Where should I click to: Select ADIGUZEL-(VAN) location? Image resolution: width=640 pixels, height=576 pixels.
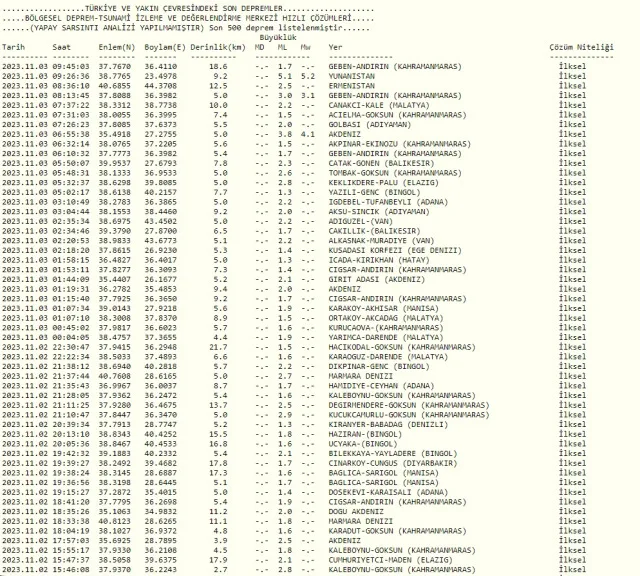pos(360,222)
